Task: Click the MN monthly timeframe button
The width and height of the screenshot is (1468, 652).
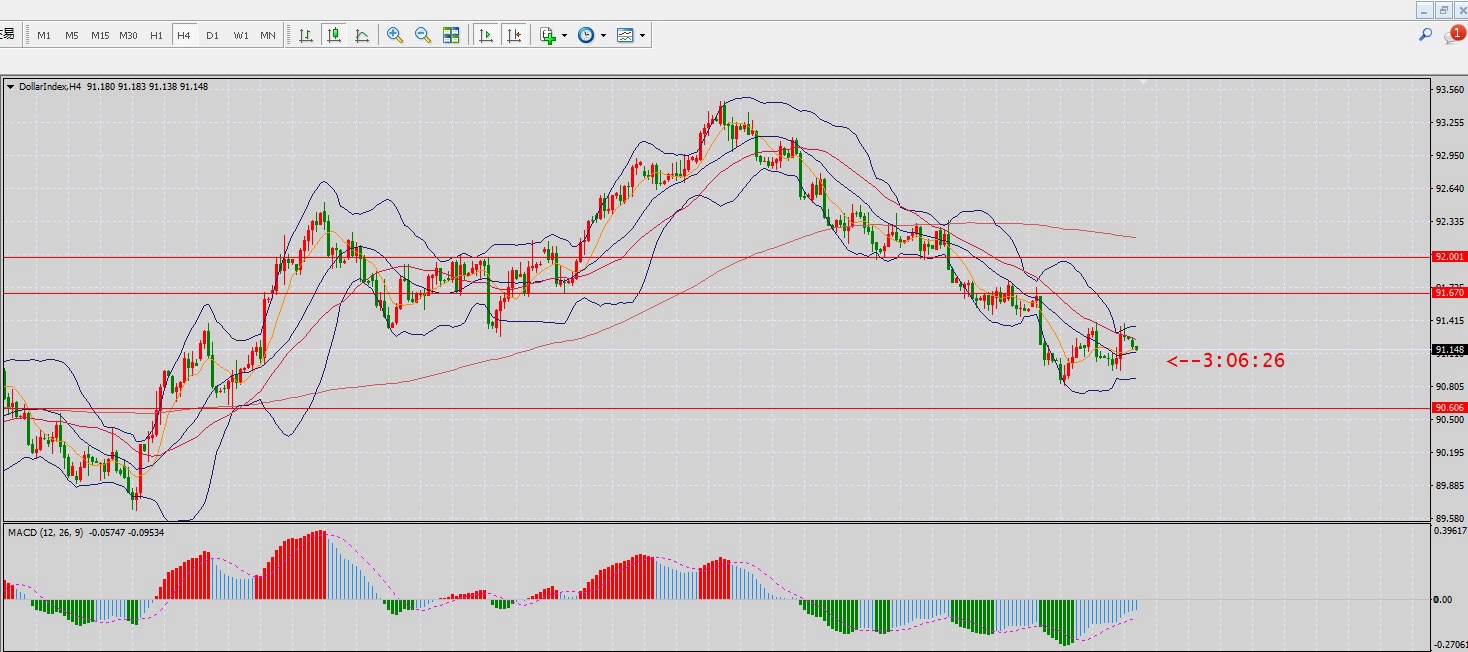Action: pyautogui.click(x=268, y=35)
